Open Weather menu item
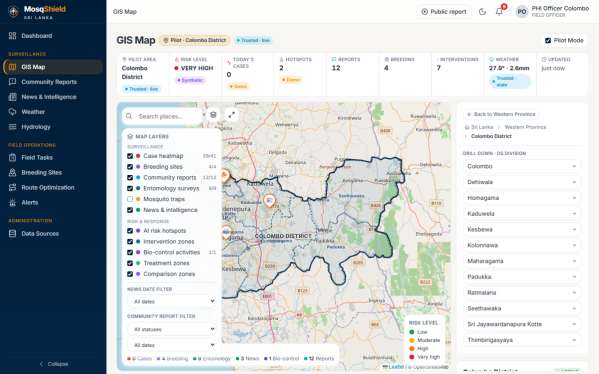Screen dimensions: 599x374 [52, 112]
